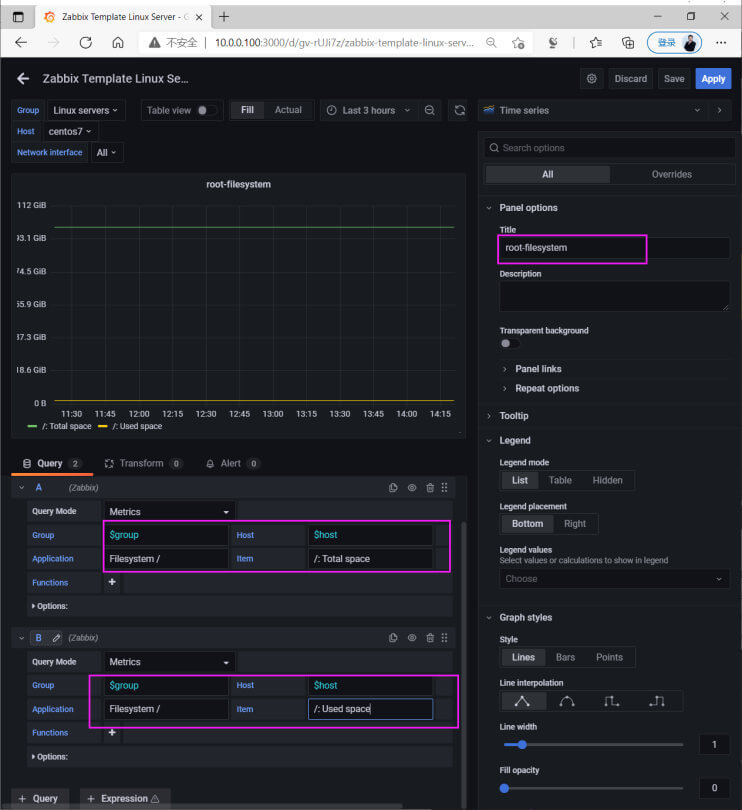Select linear line interpolation icon

point(522,701)
